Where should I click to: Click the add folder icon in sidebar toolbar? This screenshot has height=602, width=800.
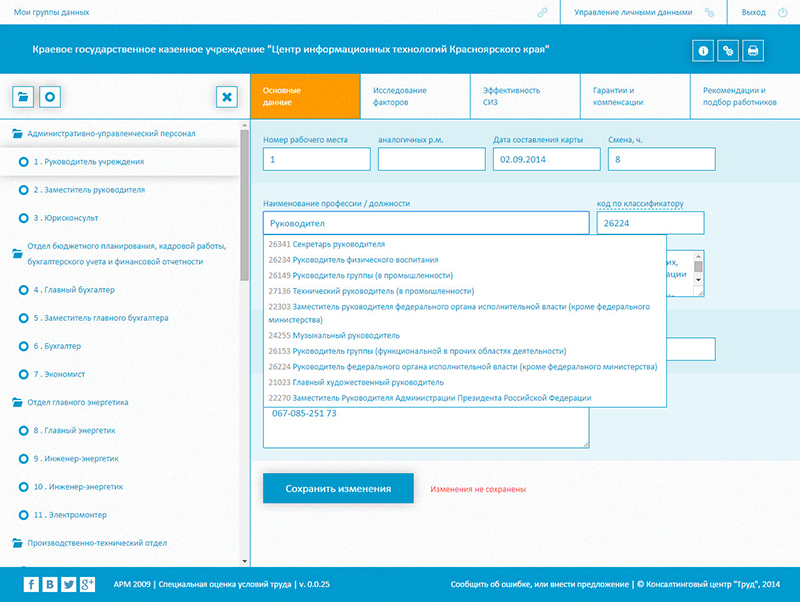pos(23,97)
